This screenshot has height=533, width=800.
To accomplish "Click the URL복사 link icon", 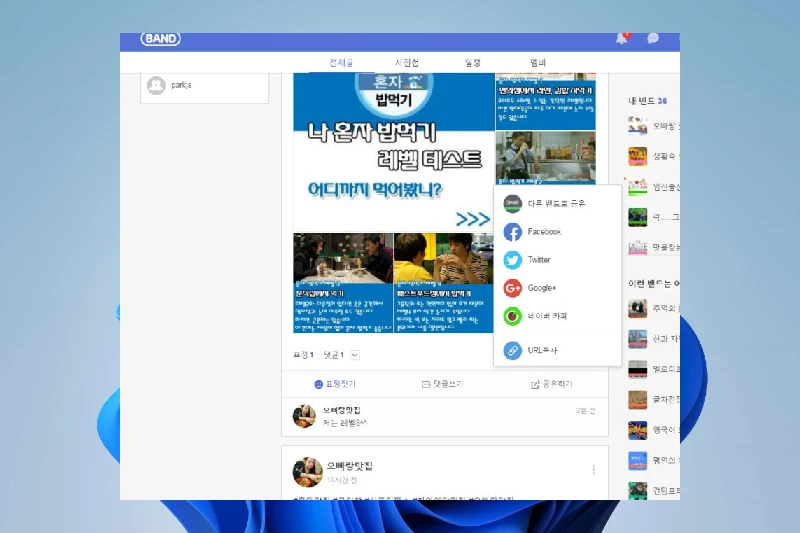I will (512, 350).
